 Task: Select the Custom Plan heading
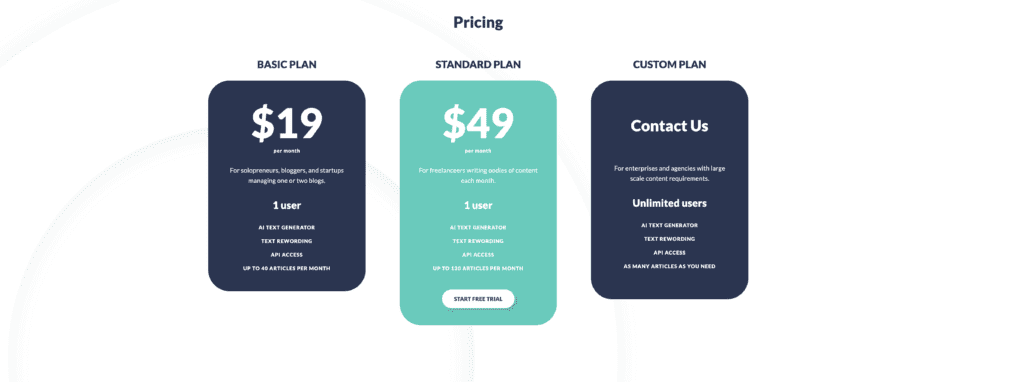[669, 65]
